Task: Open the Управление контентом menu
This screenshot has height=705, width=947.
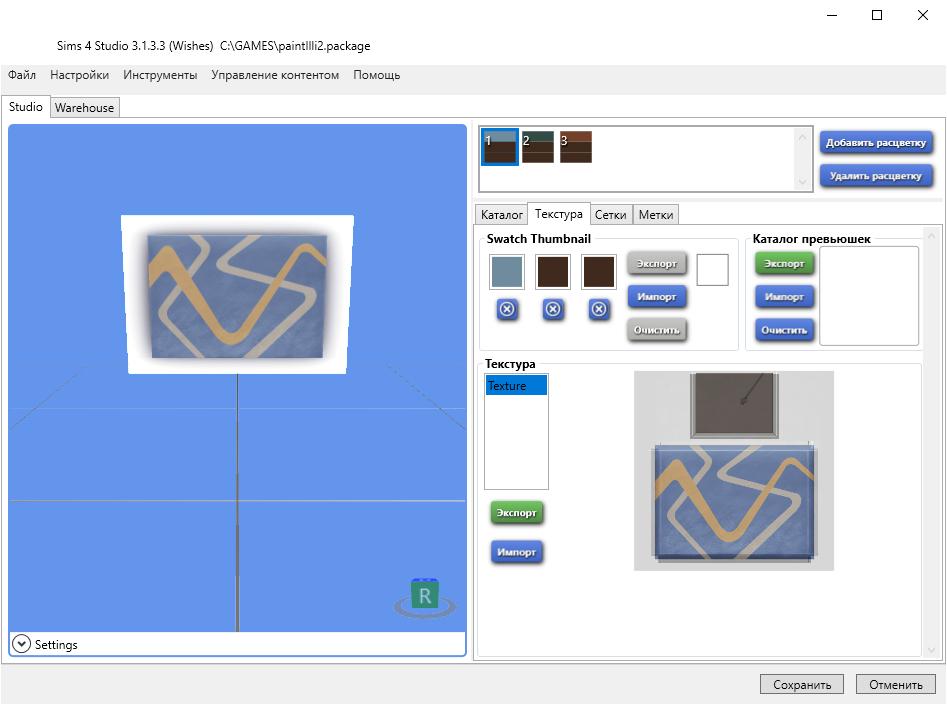Action: [x=275, y=75]
